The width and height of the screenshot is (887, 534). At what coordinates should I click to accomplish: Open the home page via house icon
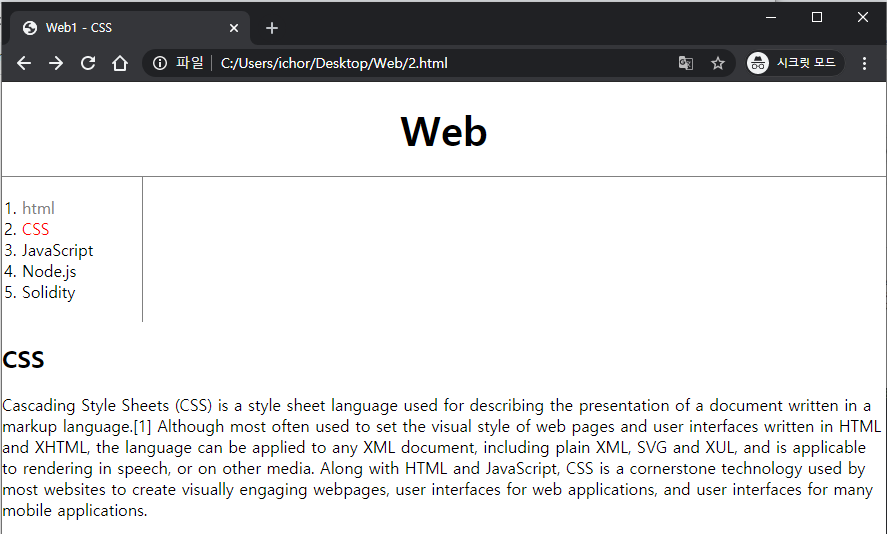point(120,63)
